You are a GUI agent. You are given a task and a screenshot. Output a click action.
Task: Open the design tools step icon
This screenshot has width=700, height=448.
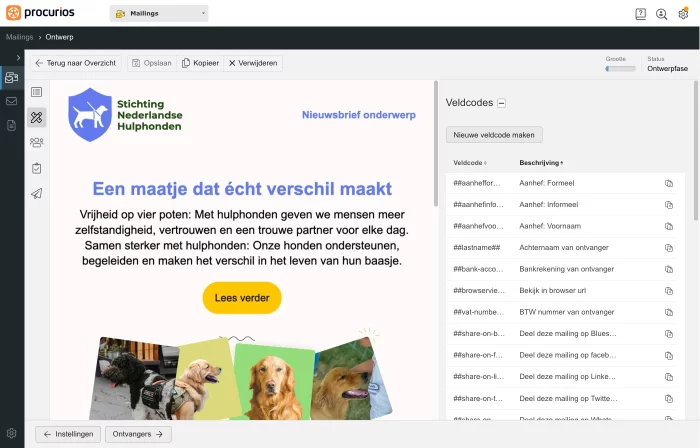click(x=37, y=118)
